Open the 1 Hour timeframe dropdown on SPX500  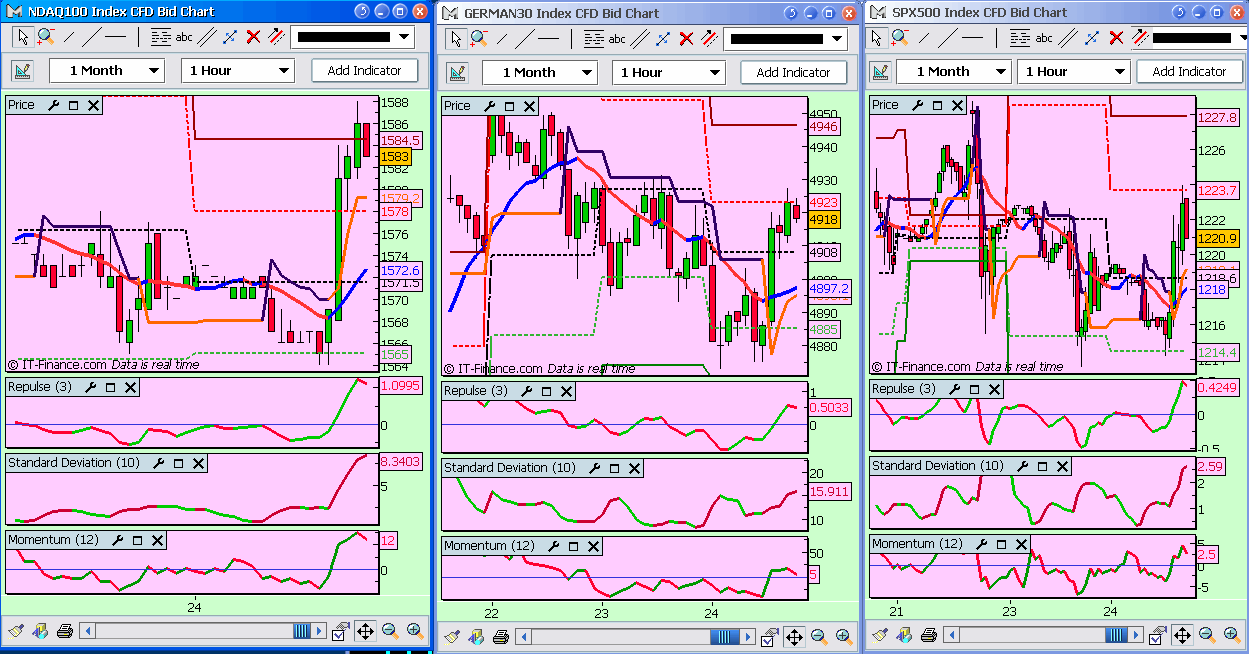click(1073, 71)
